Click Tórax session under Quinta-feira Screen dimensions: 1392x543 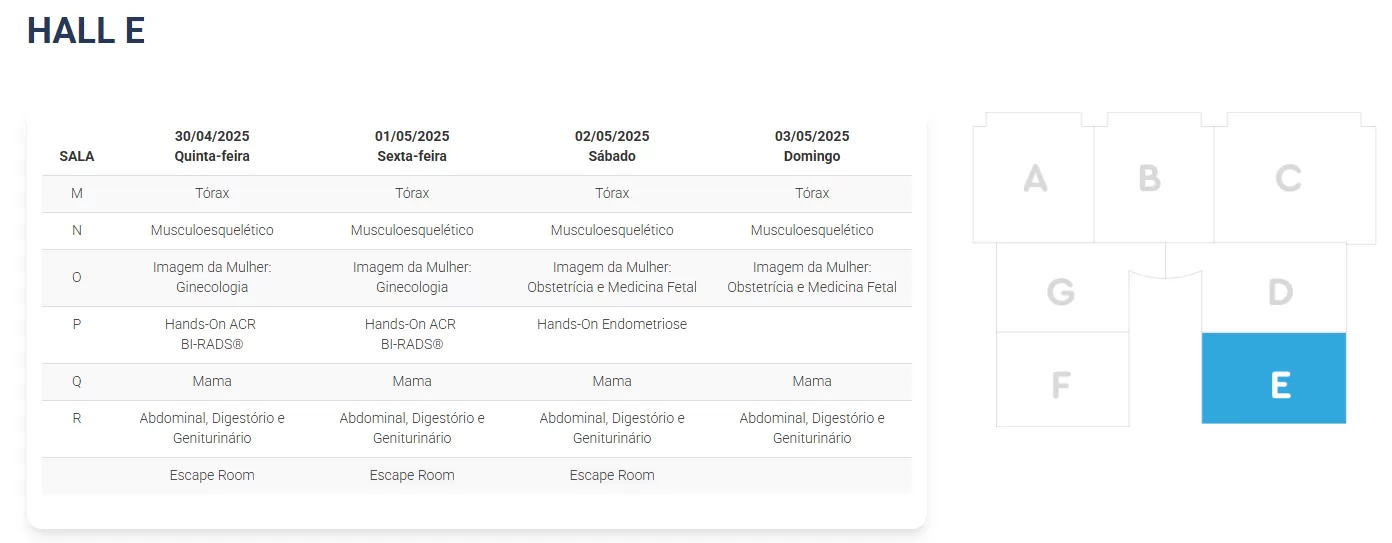tap(212, 193)
